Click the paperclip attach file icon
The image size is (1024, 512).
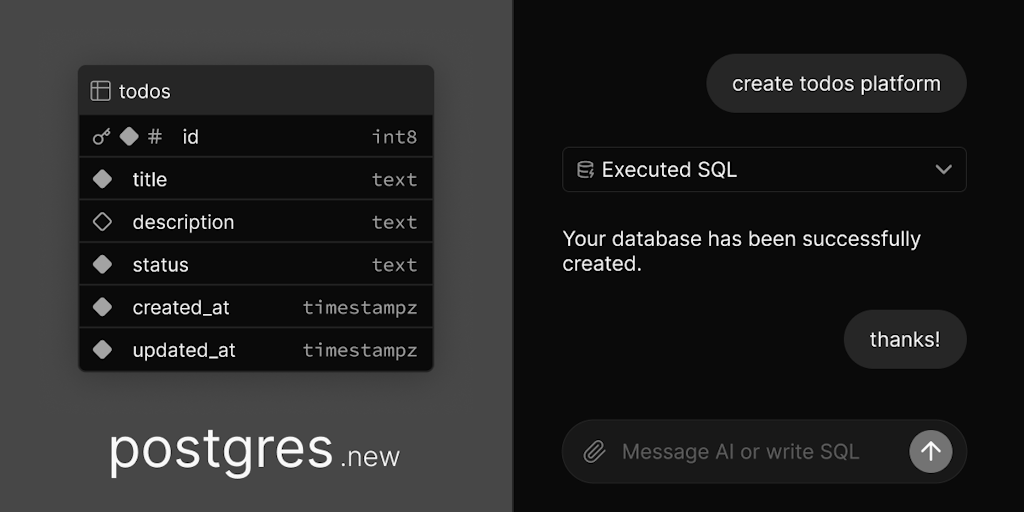tap(594, 452)
